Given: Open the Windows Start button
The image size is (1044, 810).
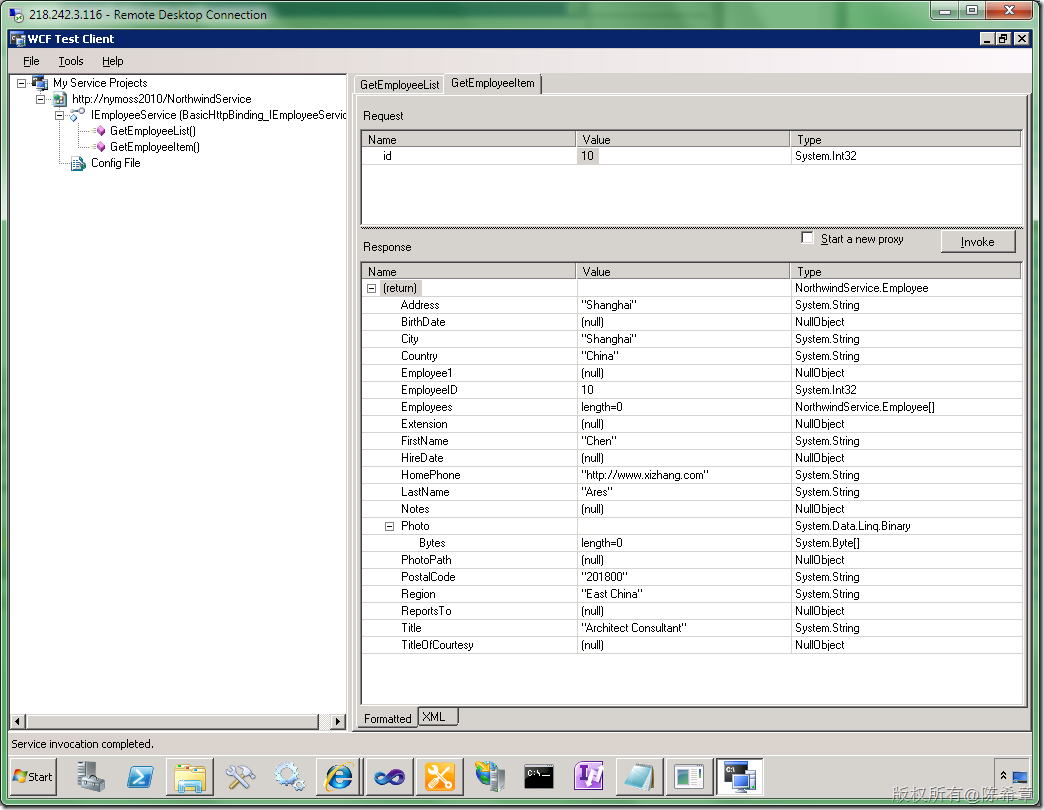Looking at the screenshot, I should coord(33,777).
